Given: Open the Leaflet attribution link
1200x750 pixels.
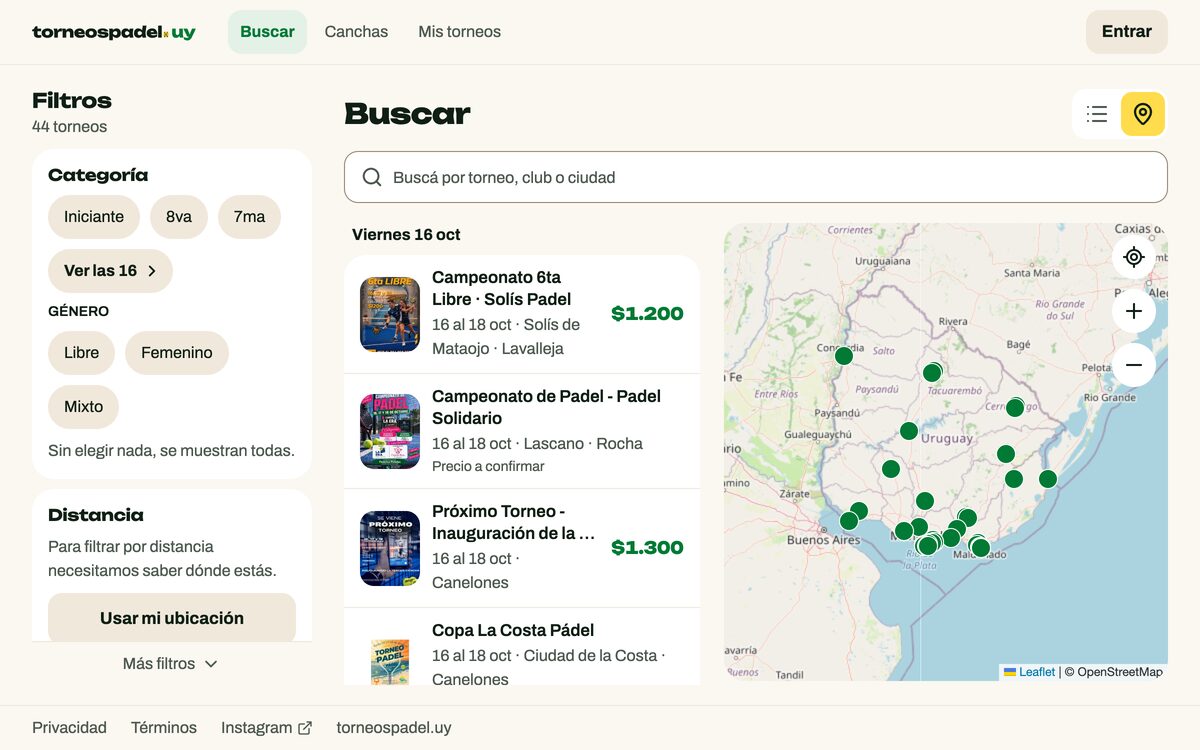Looking at the screenshot, I should pos(1029,672).
